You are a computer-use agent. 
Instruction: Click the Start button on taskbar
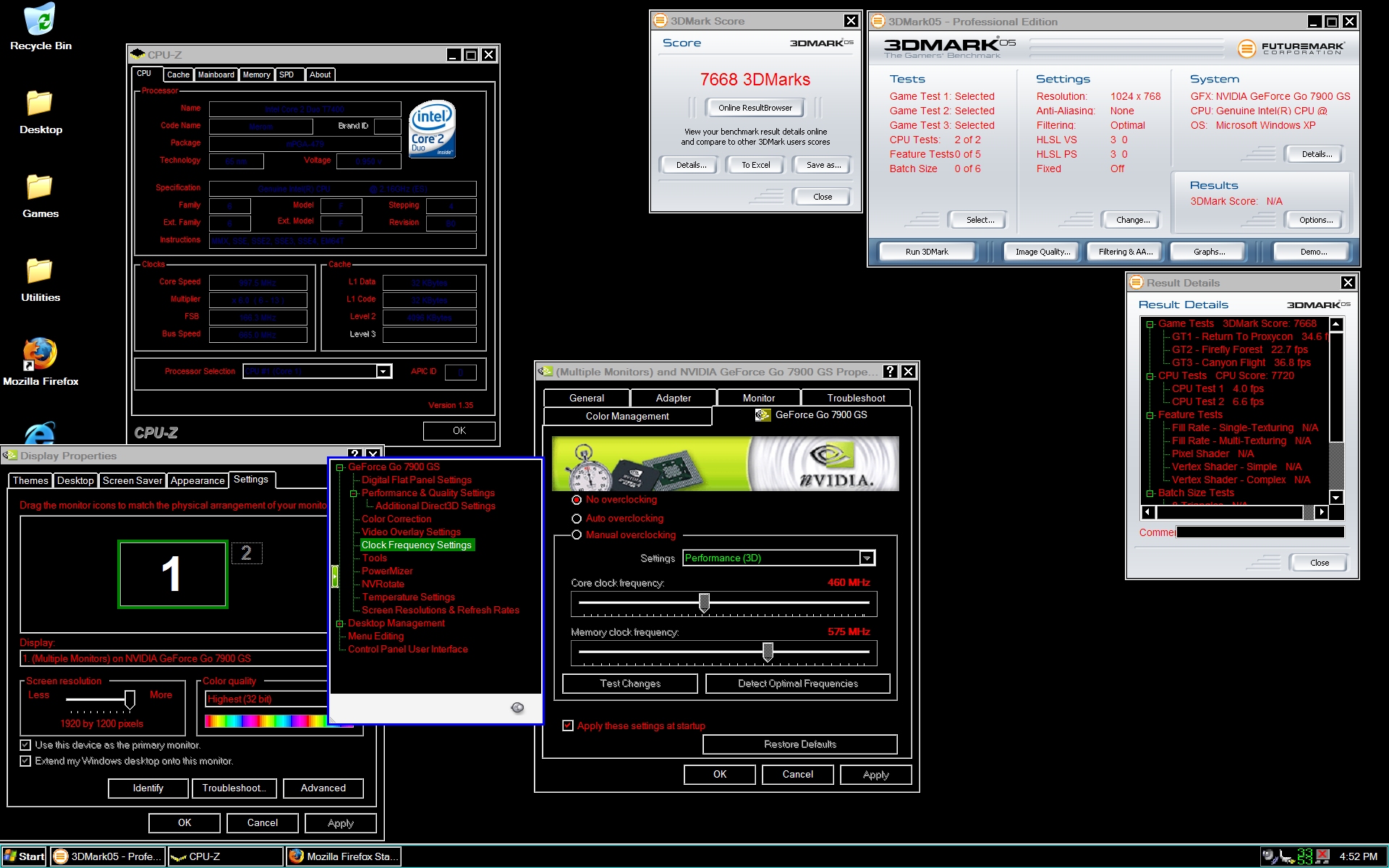coord(24,856)
